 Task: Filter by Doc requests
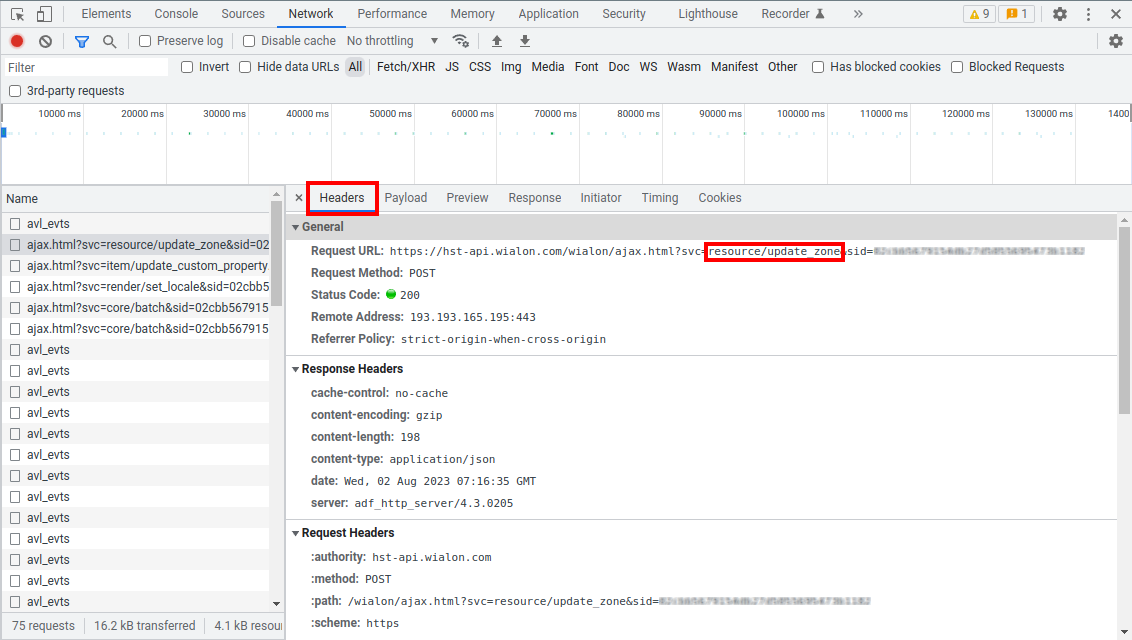point(619,67)
